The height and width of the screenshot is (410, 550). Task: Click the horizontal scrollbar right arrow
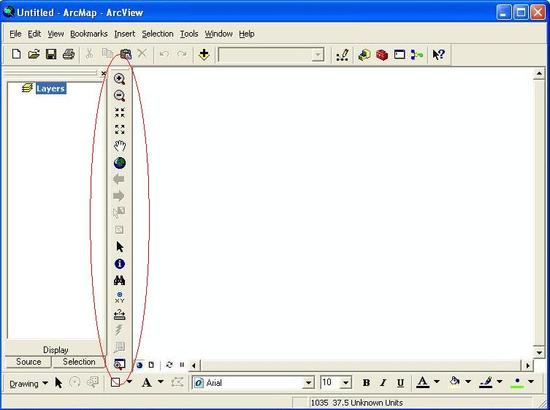(528, 365)
